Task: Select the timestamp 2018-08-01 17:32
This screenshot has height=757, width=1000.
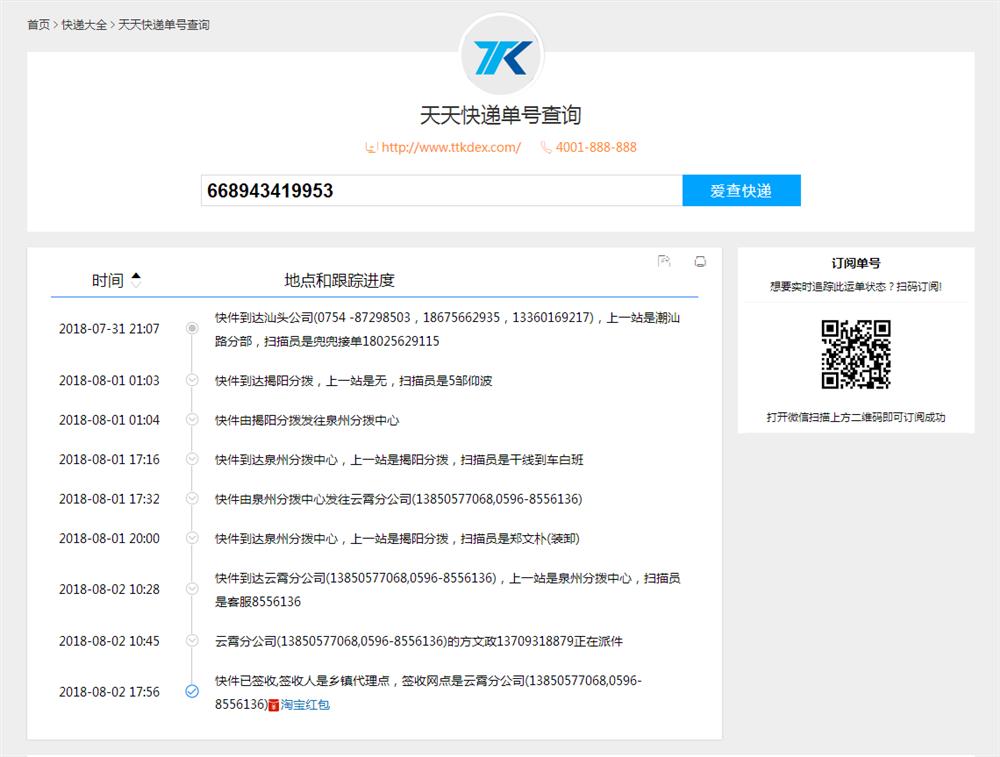Action: [109, 499]
